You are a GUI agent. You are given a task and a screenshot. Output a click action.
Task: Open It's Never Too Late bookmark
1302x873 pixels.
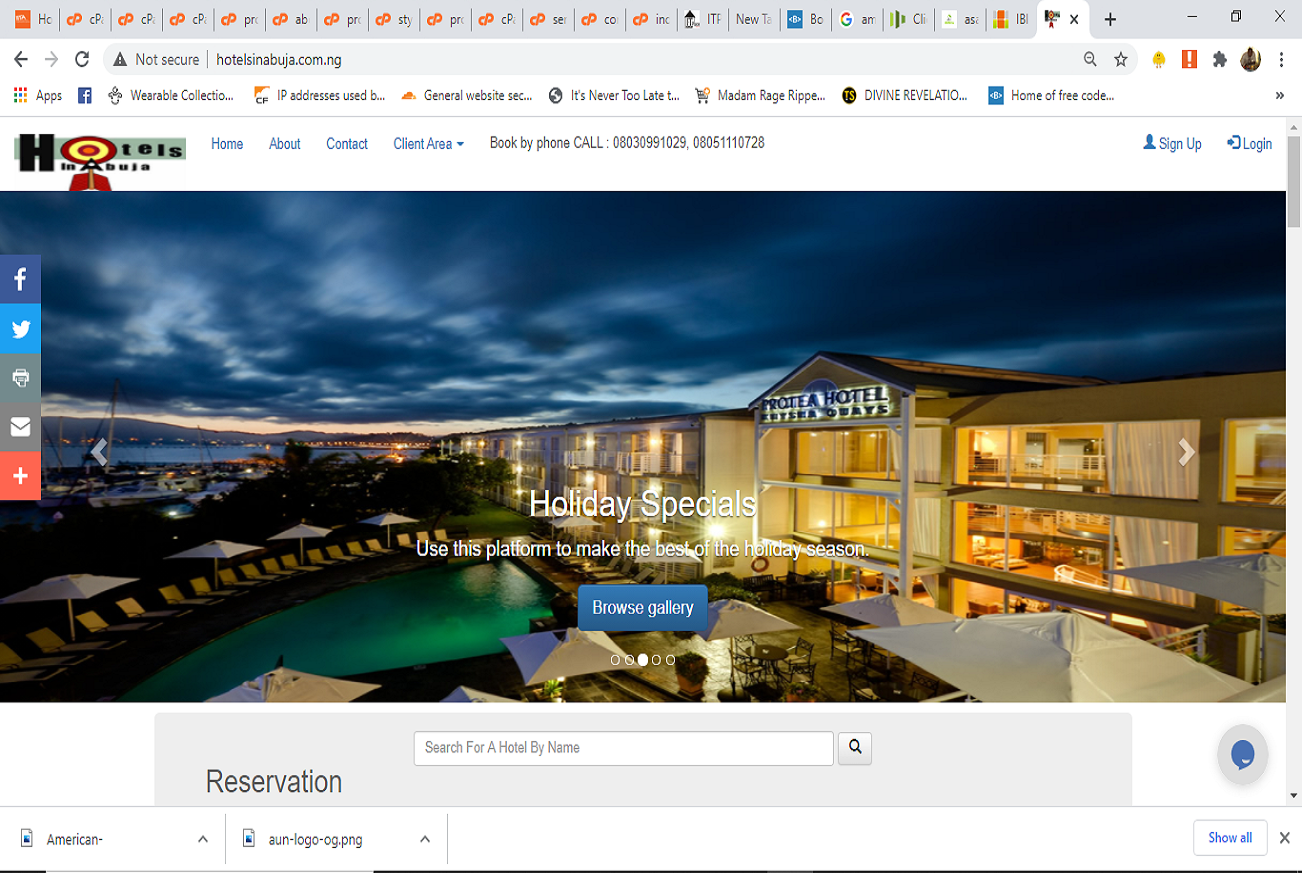coord(614,96)
